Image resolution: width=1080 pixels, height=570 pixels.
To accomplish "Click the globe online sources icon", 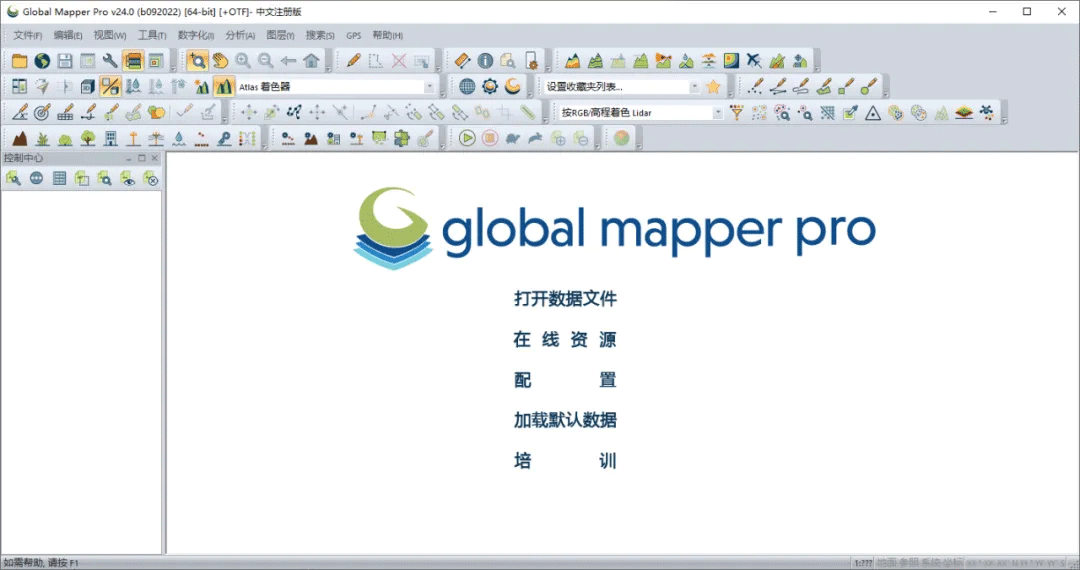I will (x=42, y=61).
